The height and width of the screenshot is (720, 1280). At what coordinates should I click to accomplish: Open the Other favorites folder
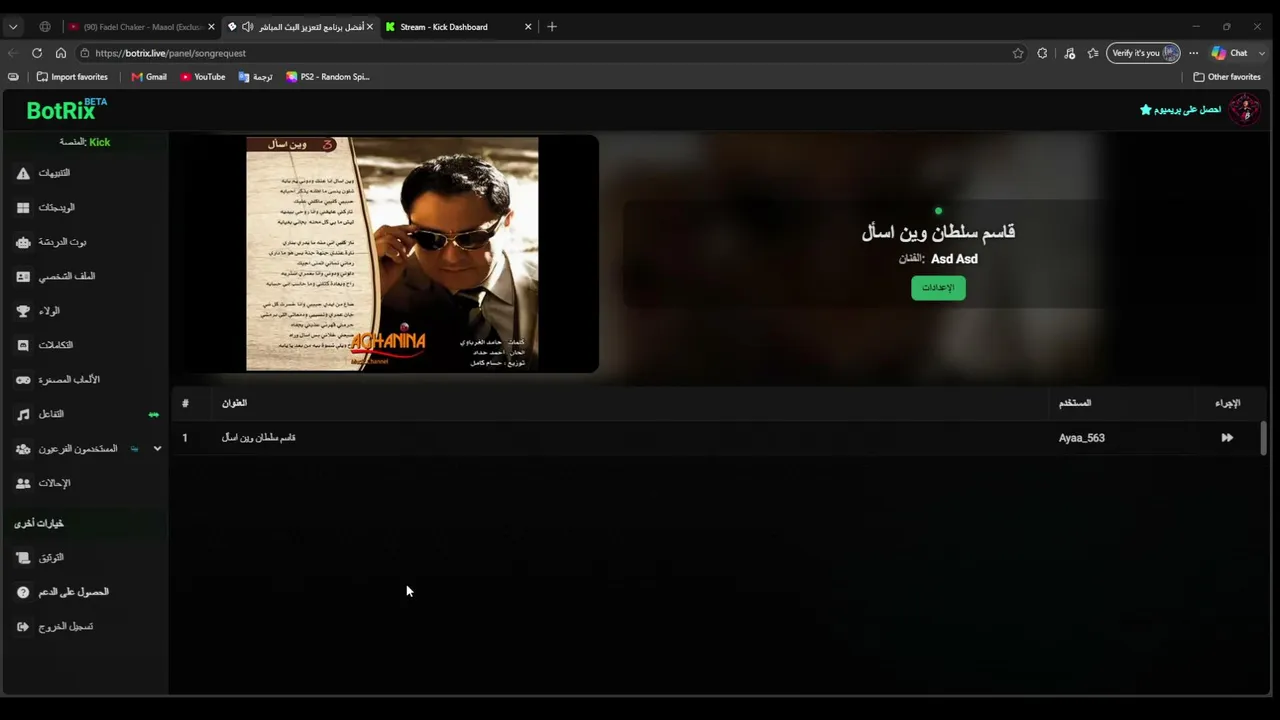click(x=1227, y=77)
